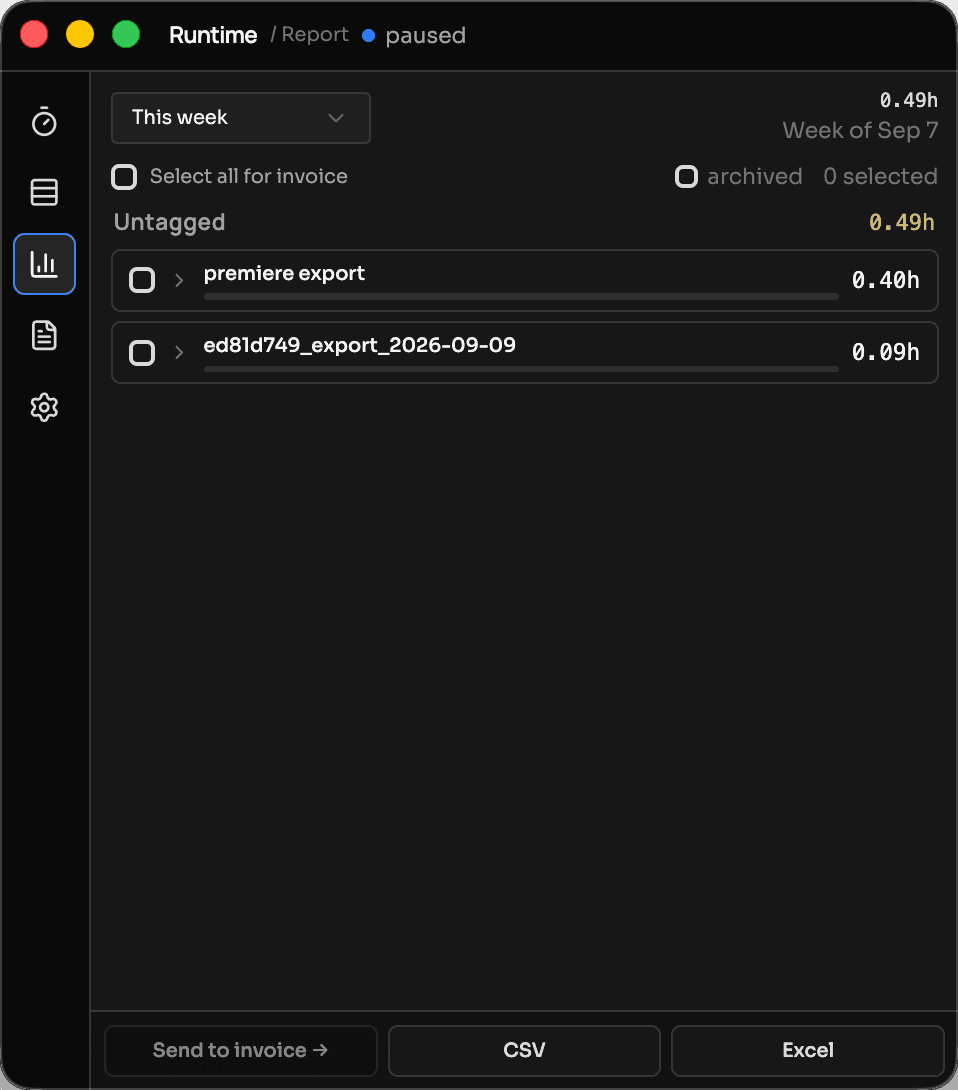The width and height of the screenshot is (958, 1090).
Task: Minimize the window with yellow button
Action: click(80, 34)
